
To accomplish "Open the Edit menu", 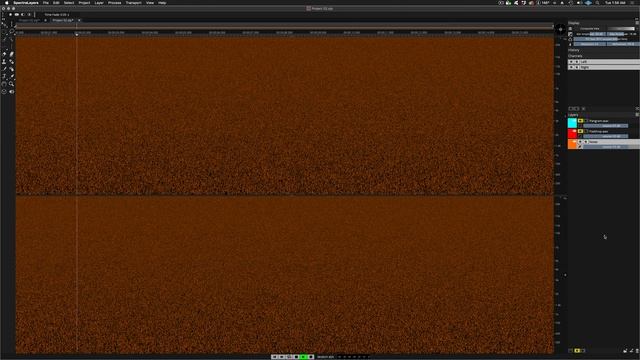I will 56,3.
